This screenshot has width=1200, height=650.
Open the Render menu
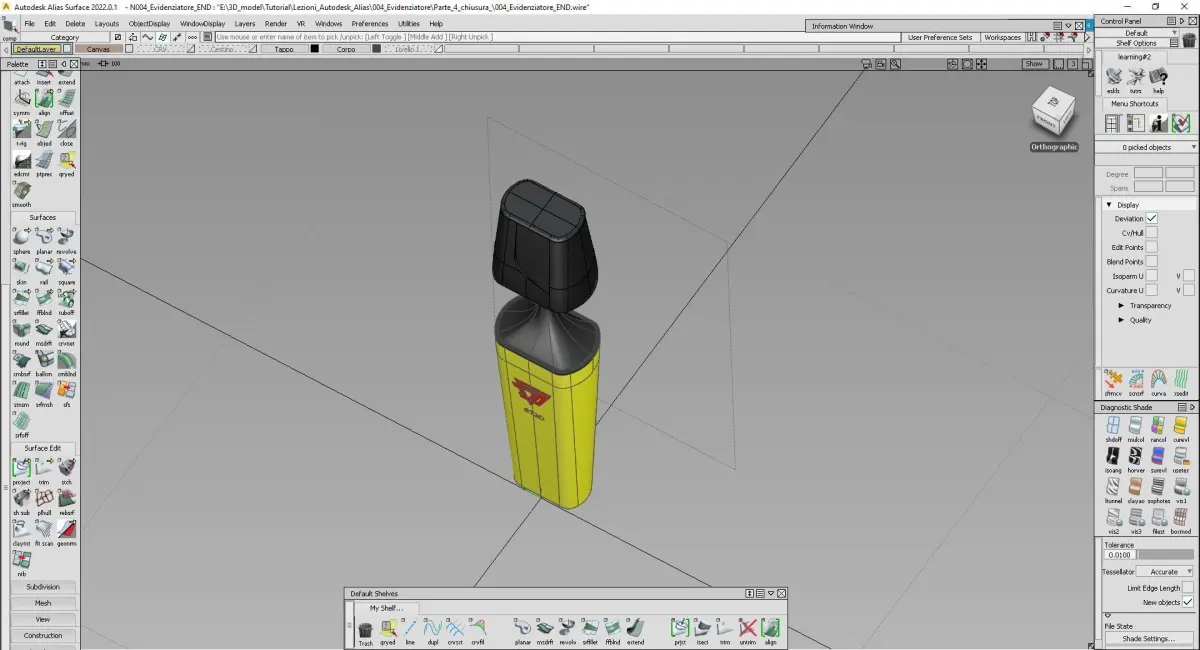(x=276, y=23)
